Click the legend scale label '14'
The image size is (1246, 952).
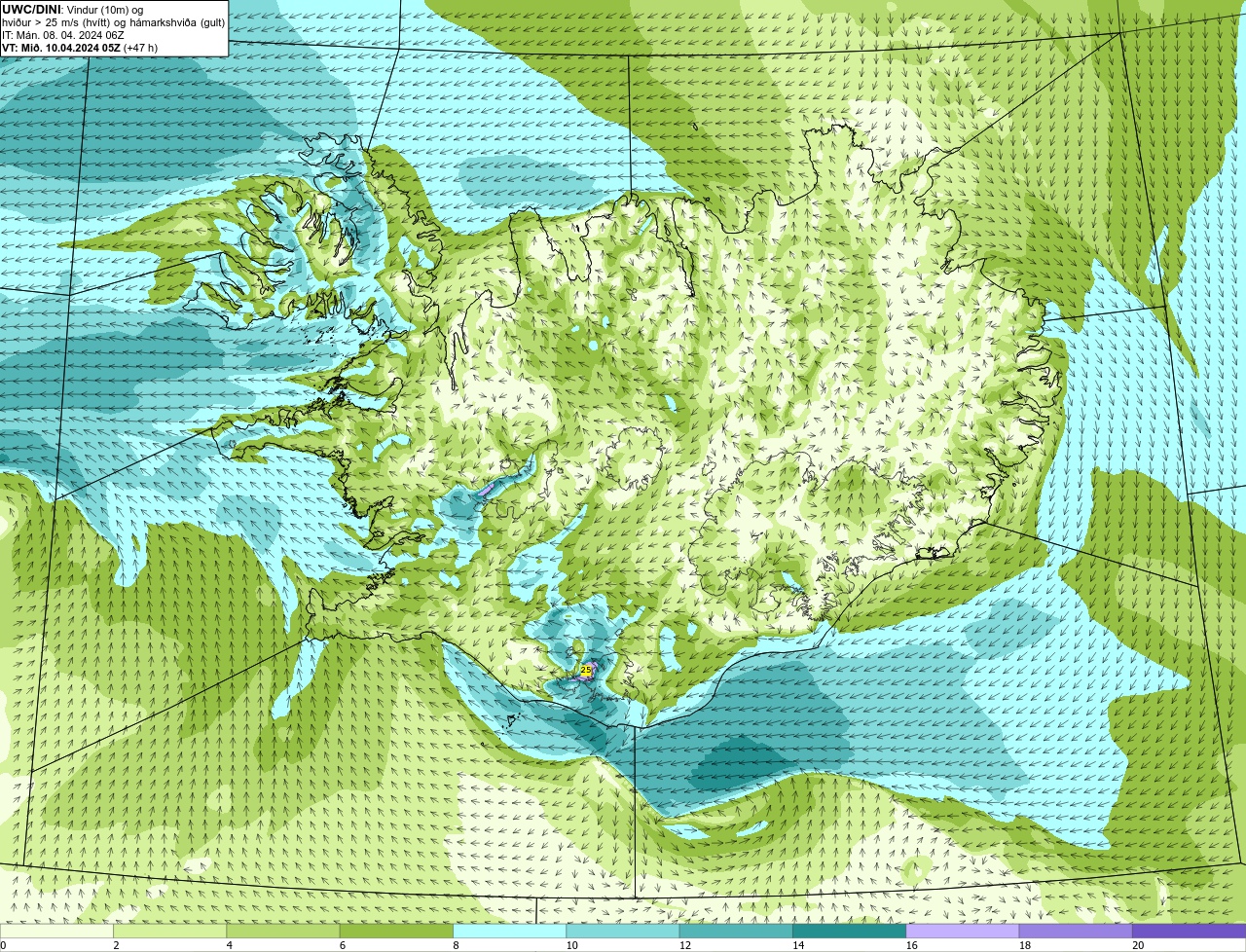[x=798, y=945]
